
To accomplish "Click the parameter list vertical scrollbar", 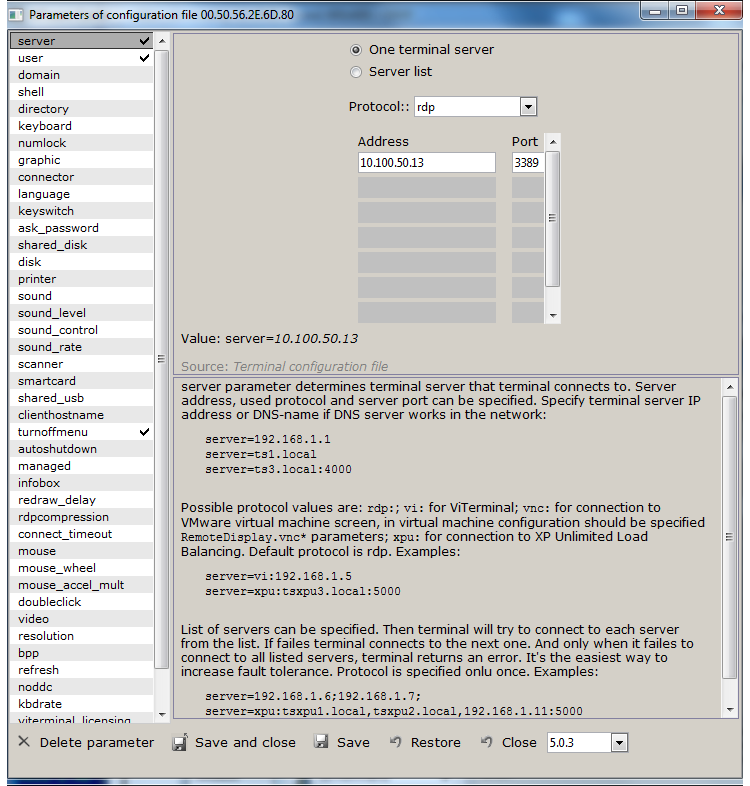I will click(x=161, y=360).
